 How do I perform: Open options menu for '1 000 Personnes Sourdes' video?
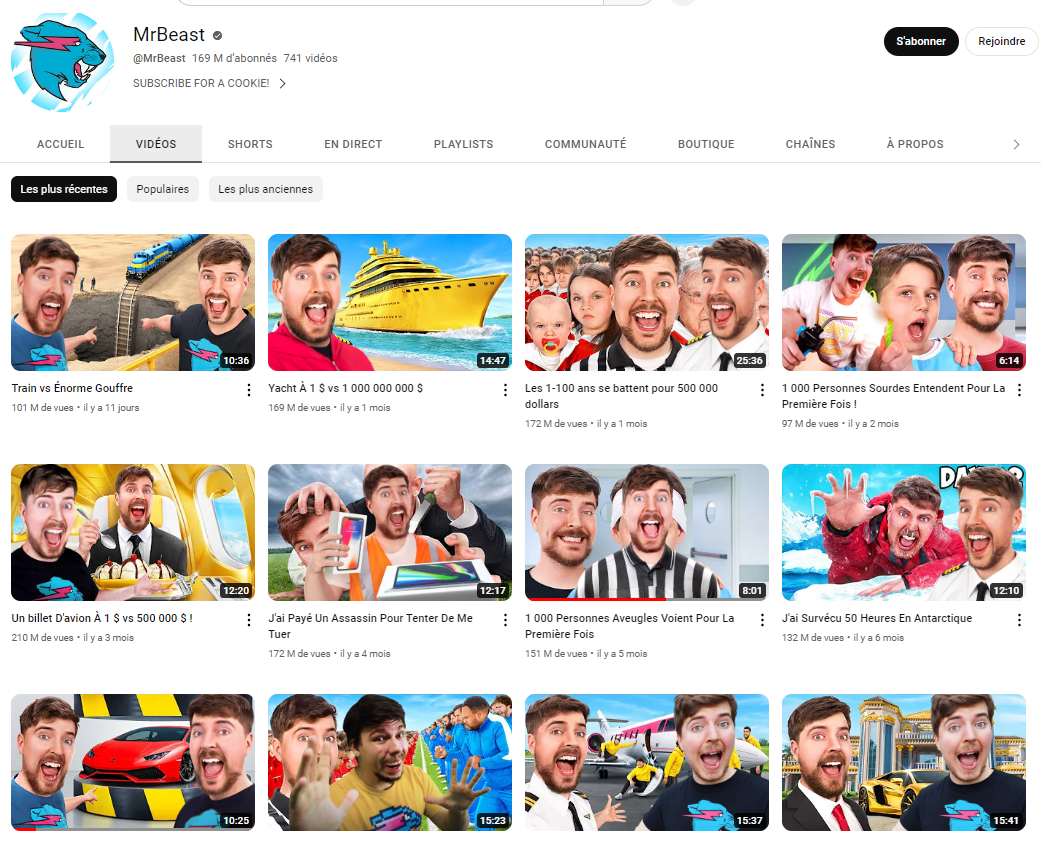pos(1019,390)
